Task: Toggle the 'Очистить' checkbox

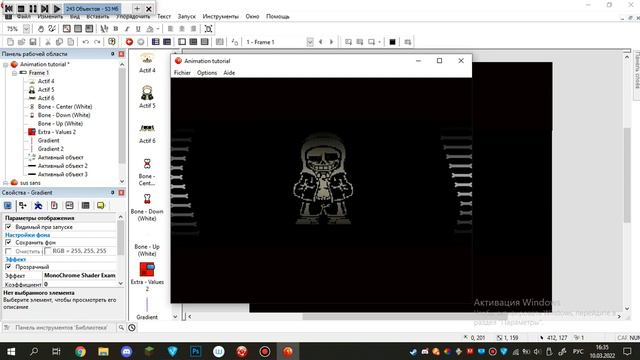Action: click(8, 251)
